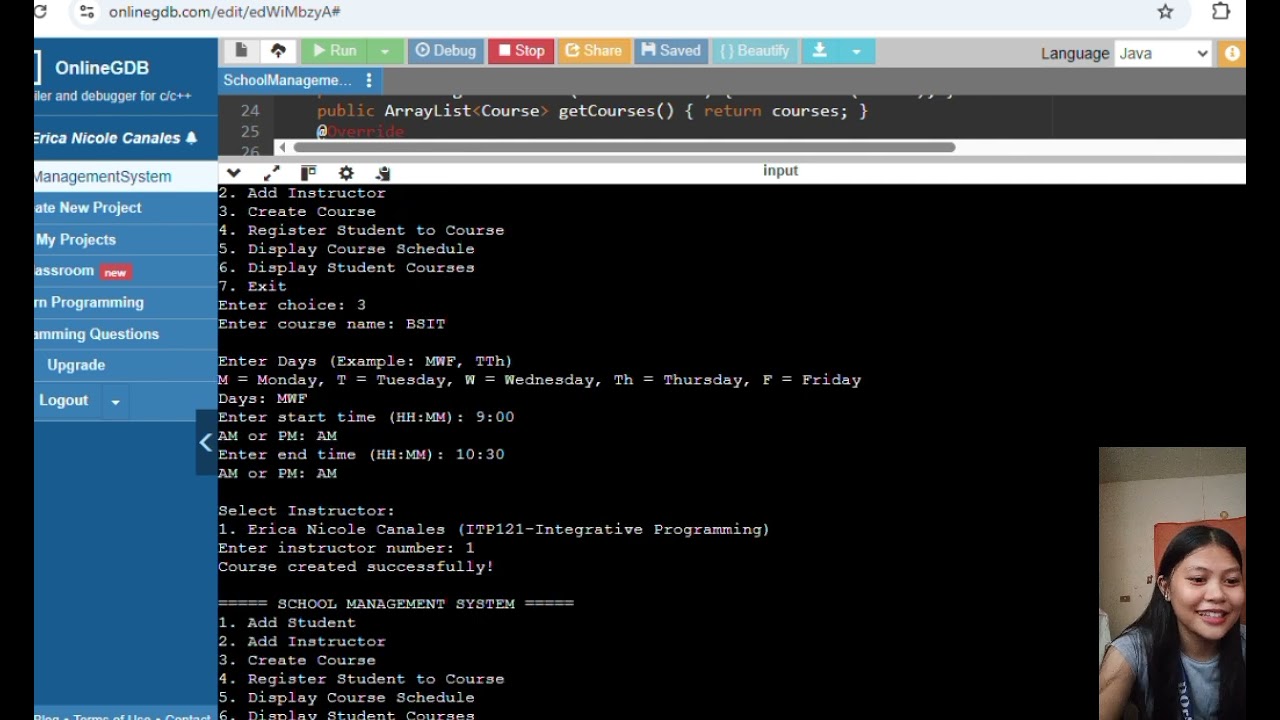Click 'Course created successfully!' console text
Viewport: 1280px width, 720px height.
356,567
